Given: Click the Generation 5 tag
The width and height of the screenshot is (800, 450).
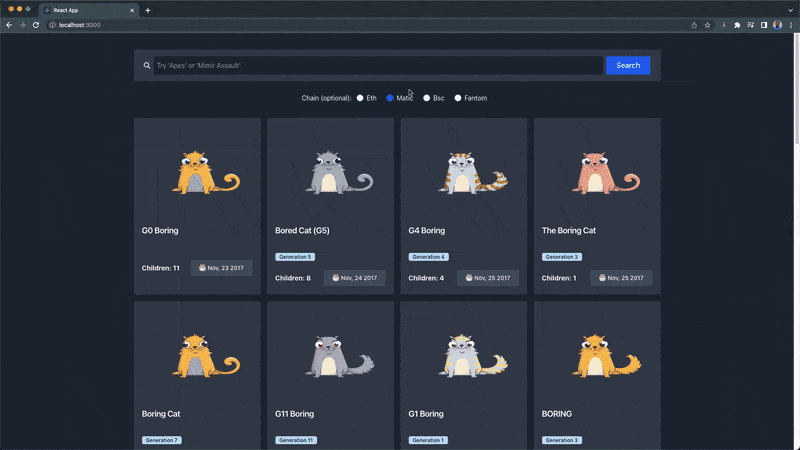Looking at the screenshot, I should tap(295, 257).
